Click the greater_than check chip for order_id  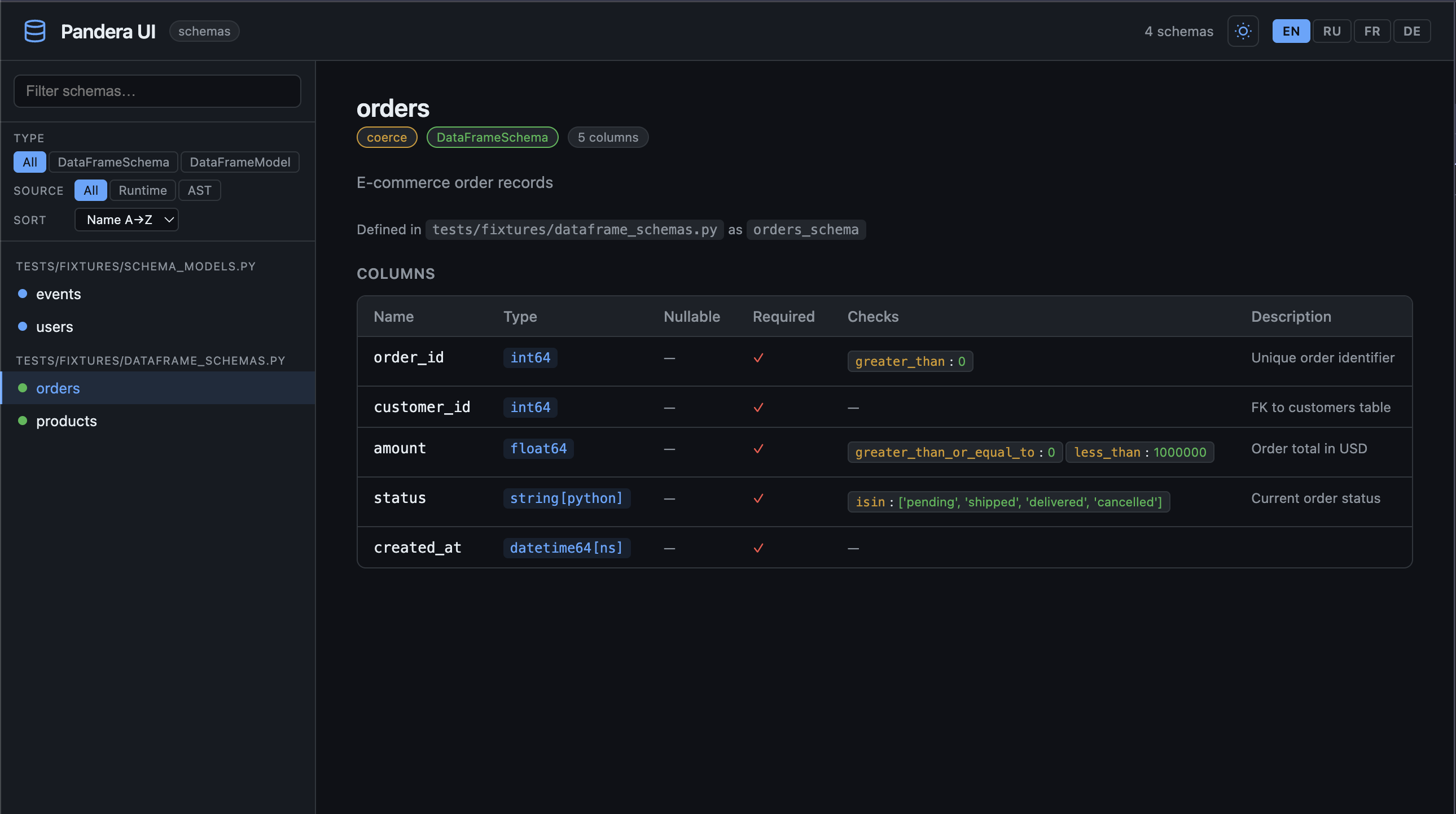tap(910, 361)
